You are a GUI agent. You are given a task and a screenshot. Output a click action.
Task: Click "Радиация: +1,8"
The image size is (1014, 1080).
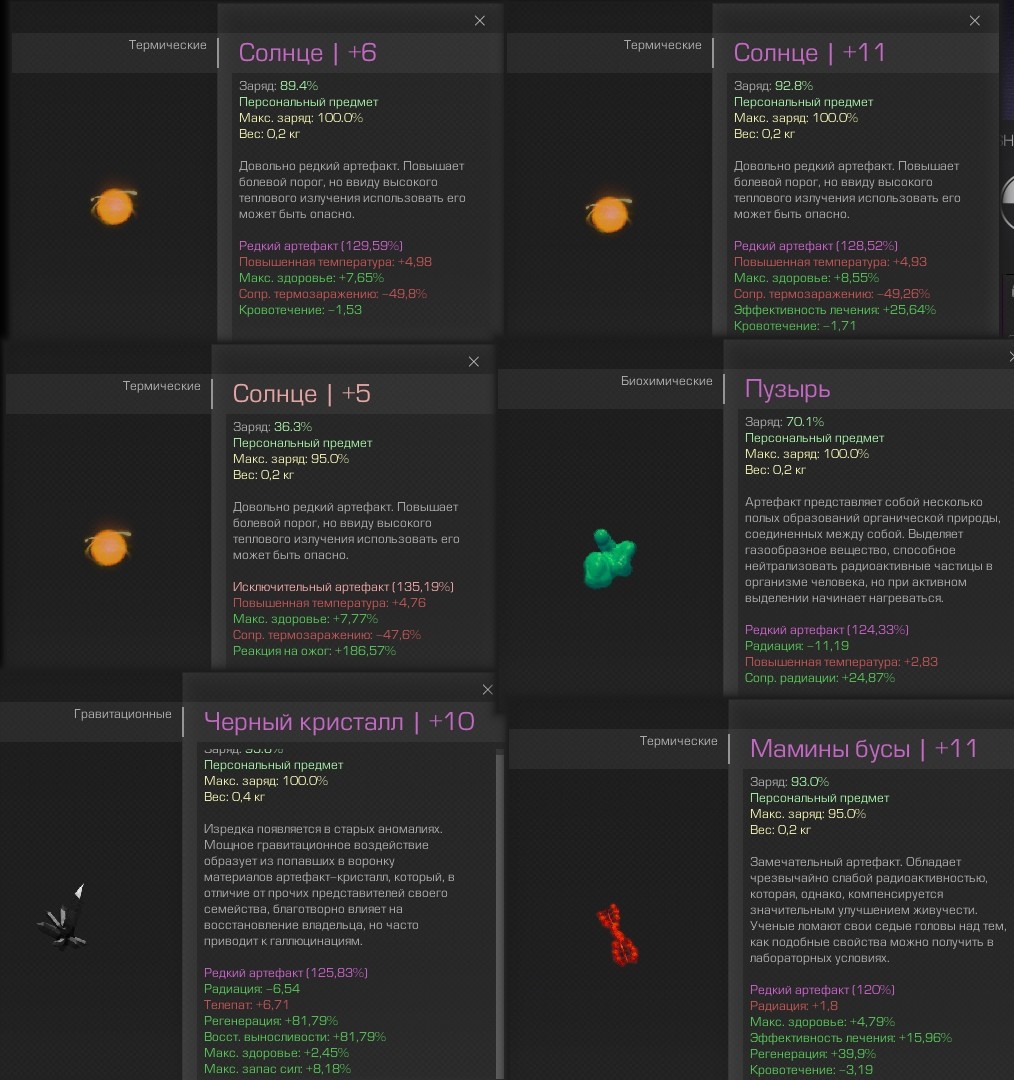click(794, 1006)
